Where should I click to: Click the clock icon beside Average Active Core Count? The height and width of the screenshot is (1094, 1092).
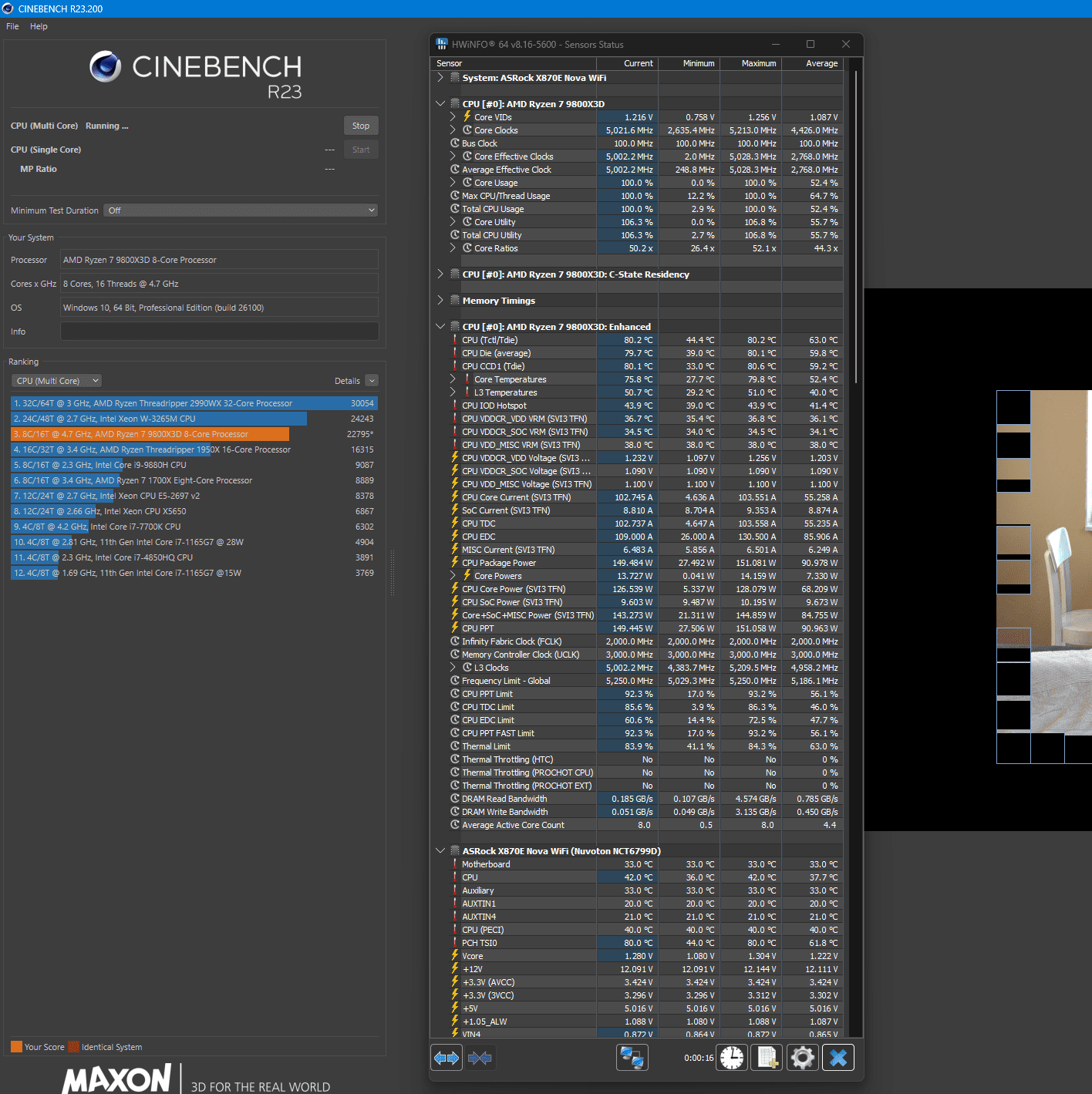(x=455, y=824)
